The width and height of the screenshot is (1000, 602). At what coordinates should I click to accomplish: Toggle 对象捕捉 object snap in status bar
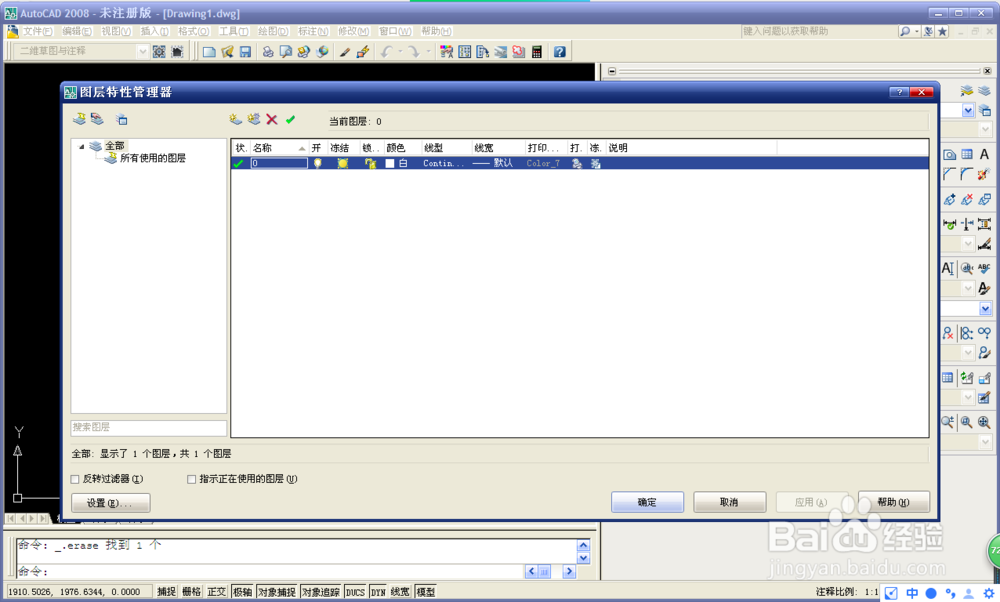[x=277, y=592]
